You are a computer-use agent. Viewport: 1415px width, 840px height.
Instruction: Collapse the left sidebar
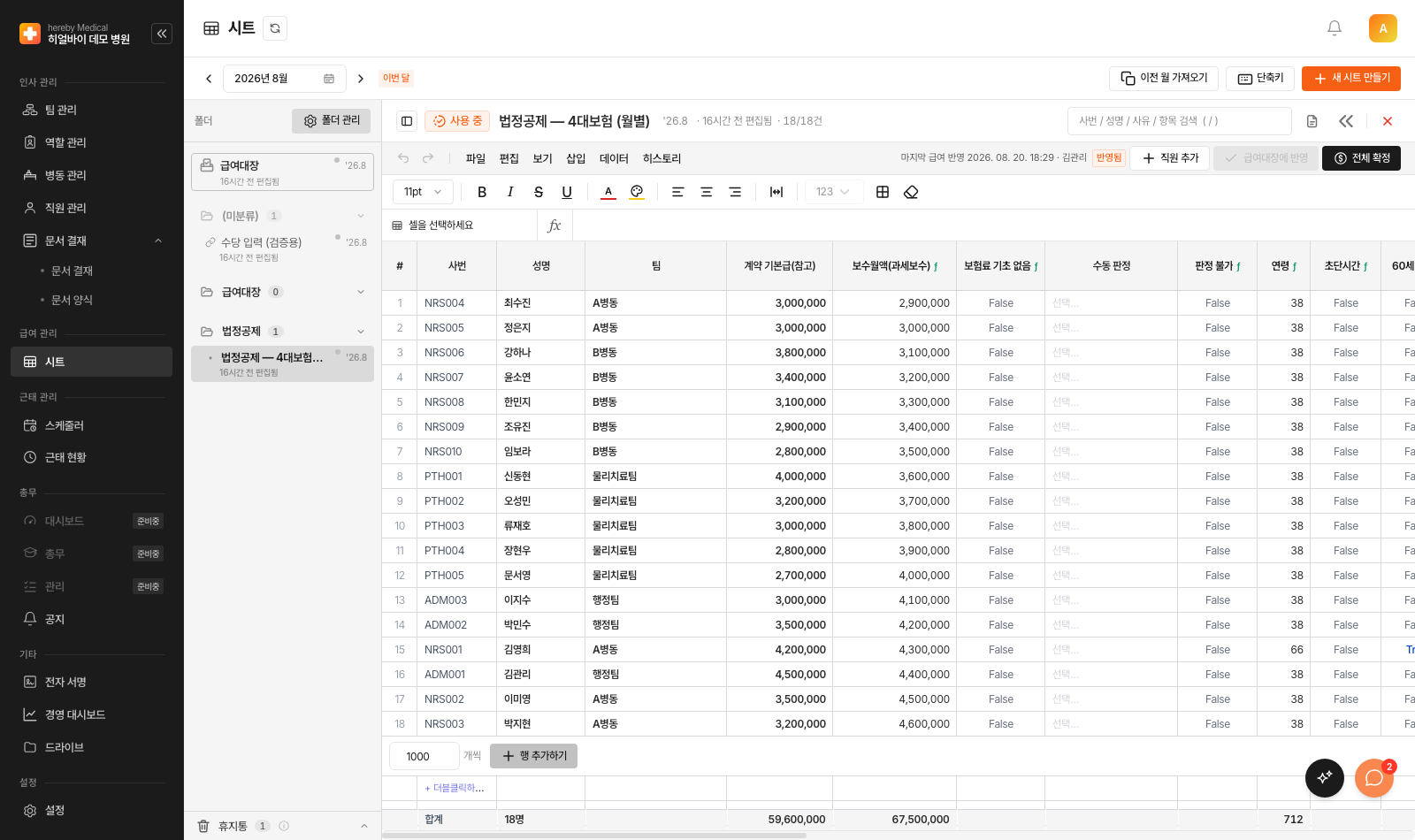pos(162,34)
